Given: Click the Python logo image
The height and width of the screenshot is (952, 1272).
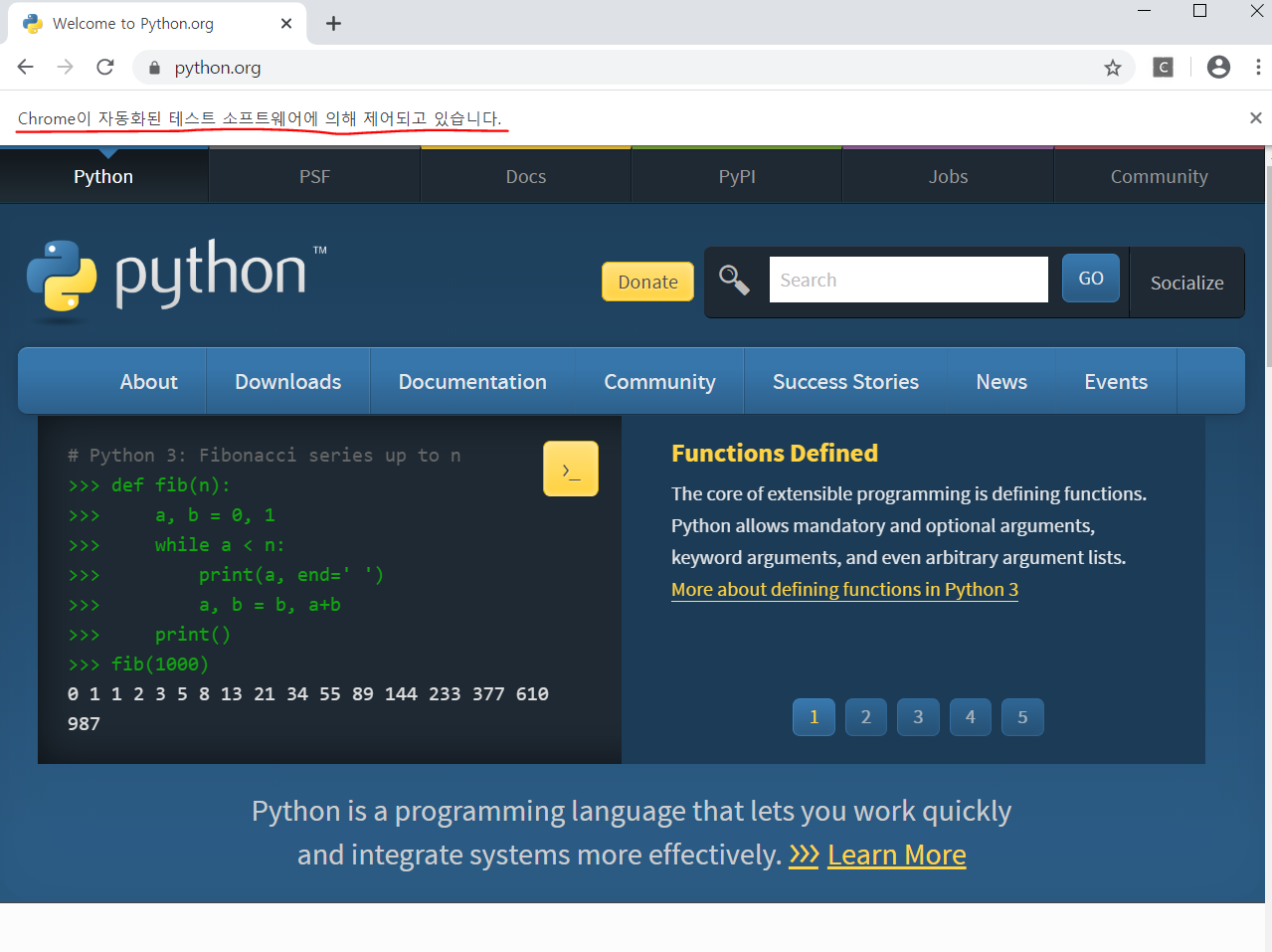Looking at the screenshot, I should (x=177, y=282).
